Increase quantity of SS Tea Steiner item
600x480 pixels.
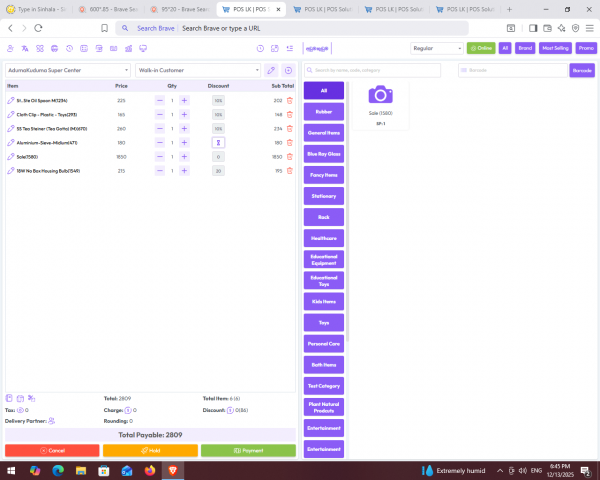pyautogui.click(x=184, y=129)
